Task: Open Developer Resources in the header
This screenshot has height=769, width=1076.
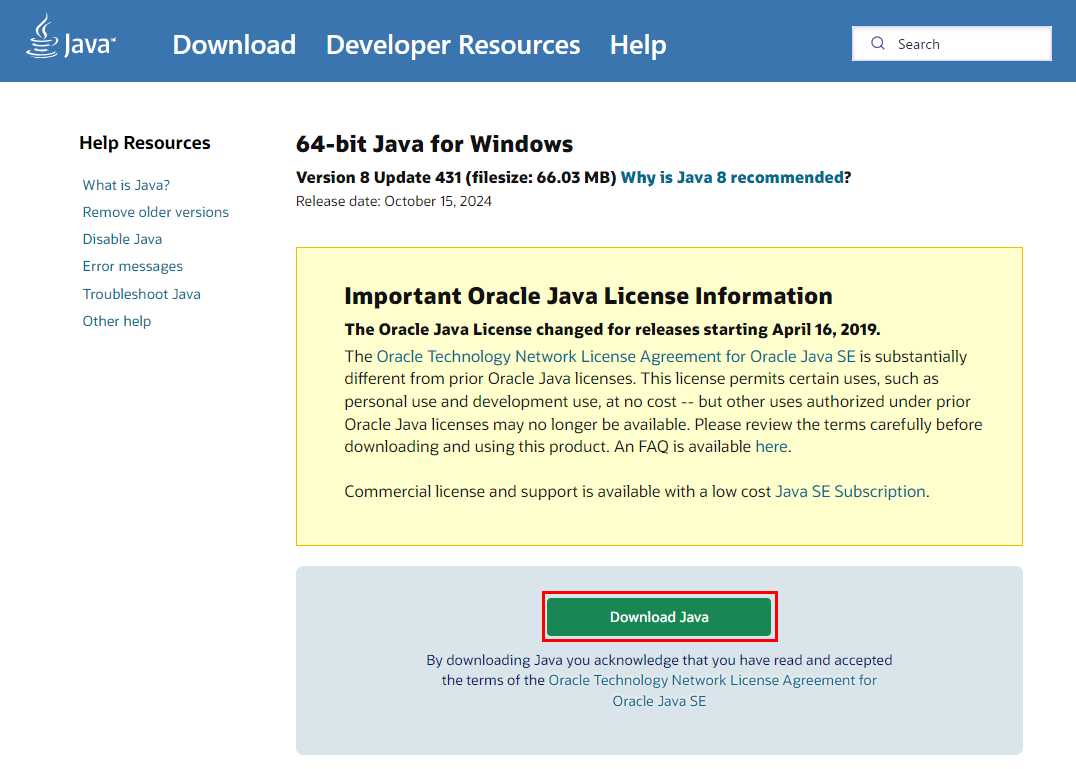Action: [452, 45]
